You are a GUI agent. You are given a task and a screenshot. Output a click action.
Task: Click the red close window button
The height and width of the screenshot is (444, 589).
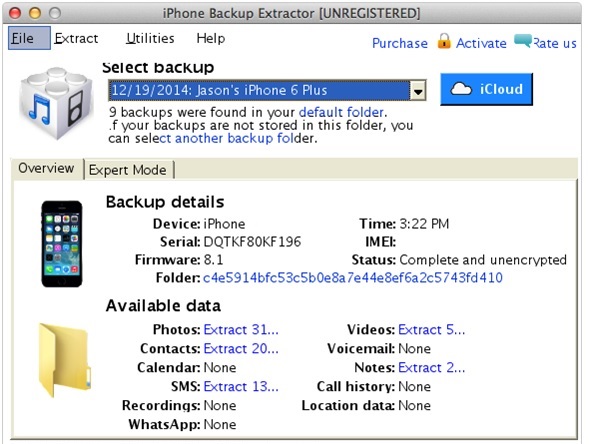pos(15,13)
